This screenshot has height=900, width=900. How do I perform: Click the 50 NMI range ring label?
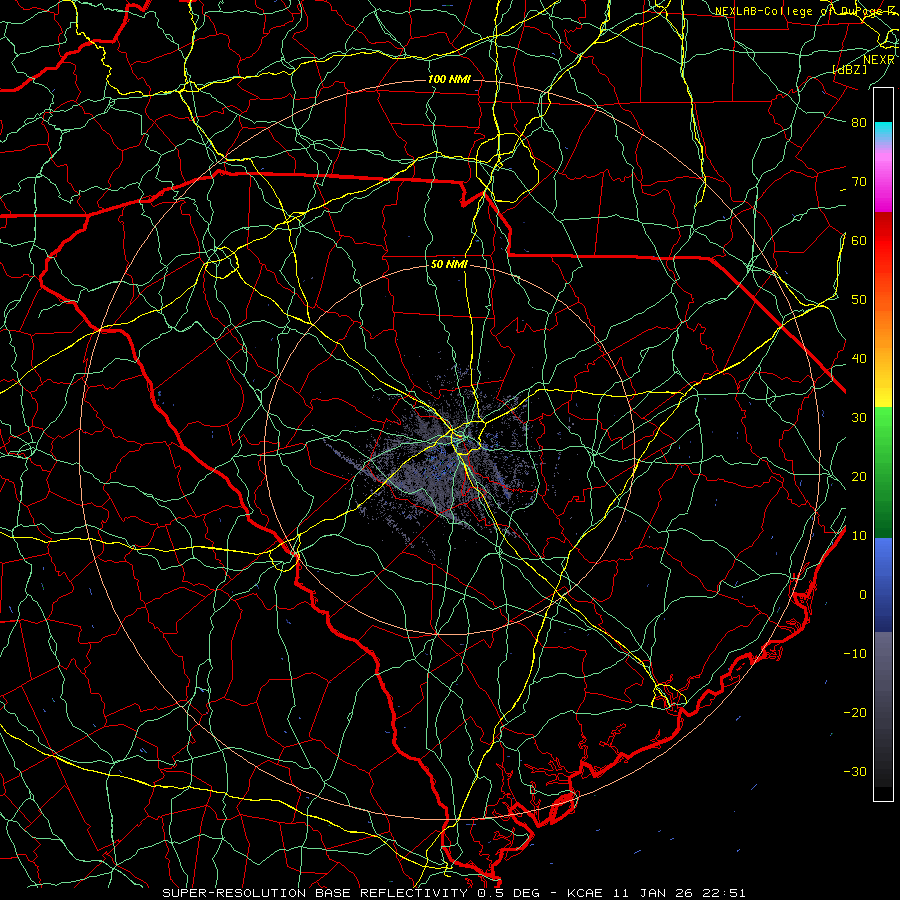click(449, 265)
